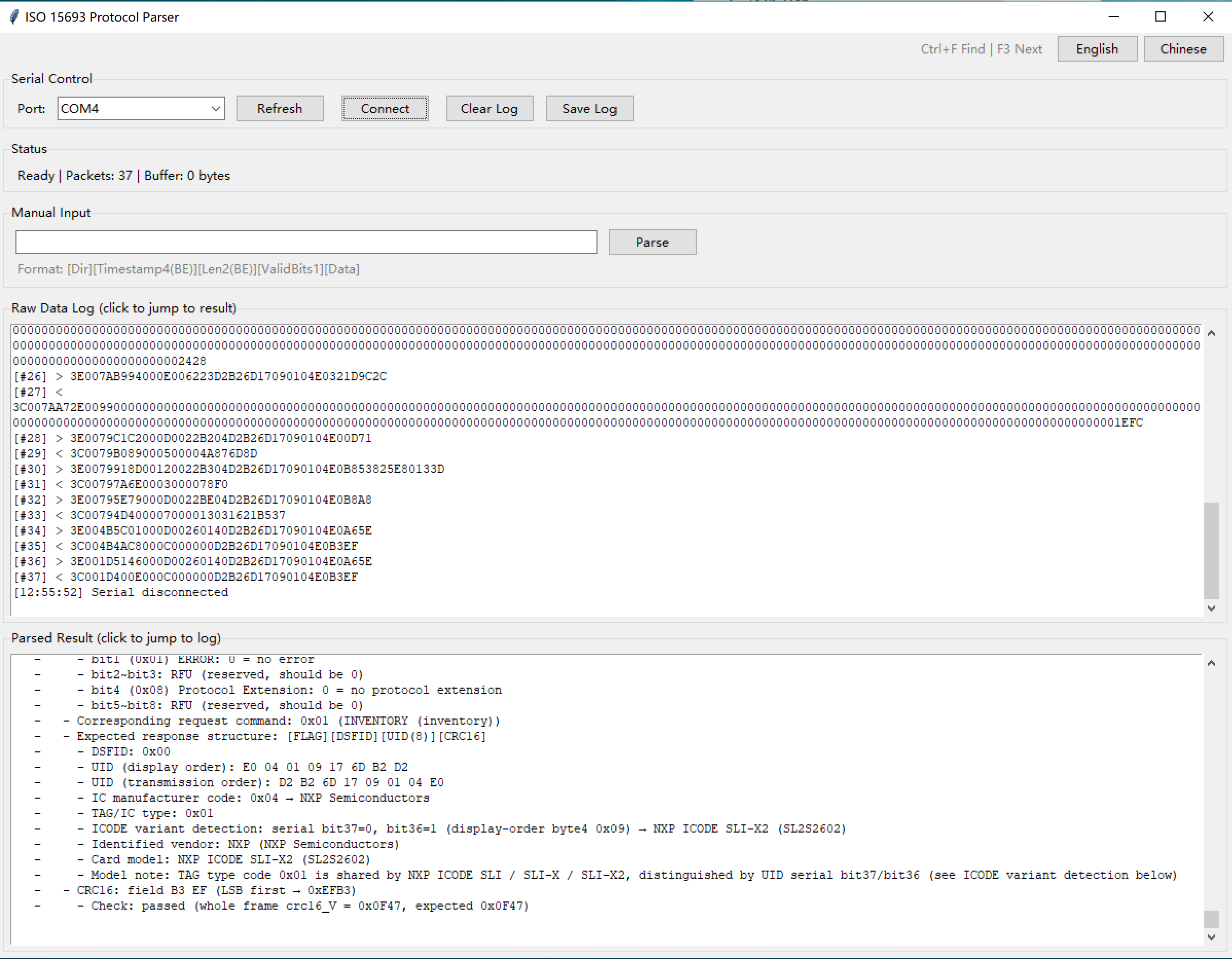Click the 'Ctrl+F Find | F3 Next' hint

point(981,49)
